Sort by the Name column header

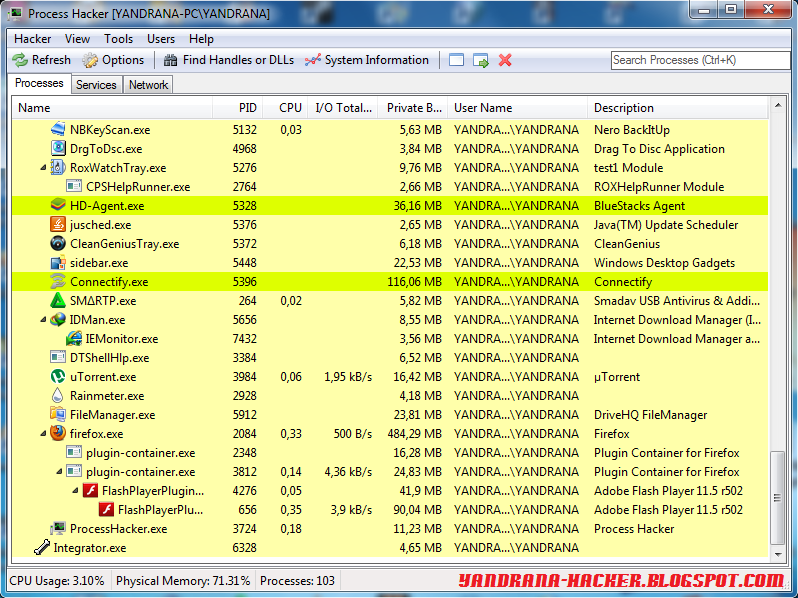[x=112, y=108]
